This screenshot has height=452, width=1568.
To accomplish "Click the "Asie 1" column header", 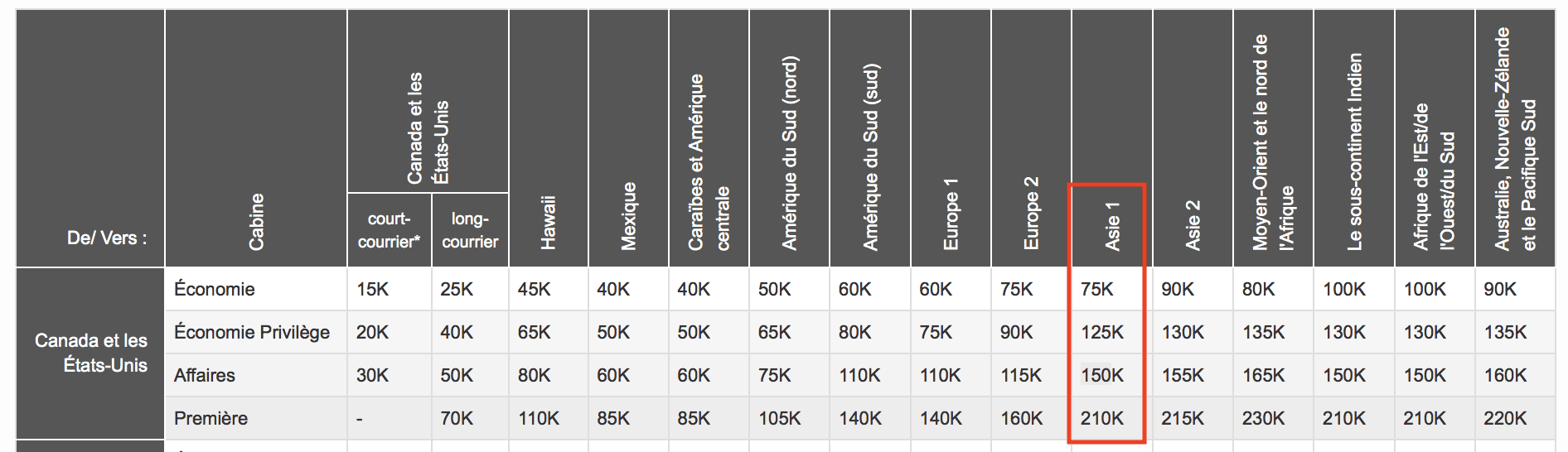I will coord(1111,225).
